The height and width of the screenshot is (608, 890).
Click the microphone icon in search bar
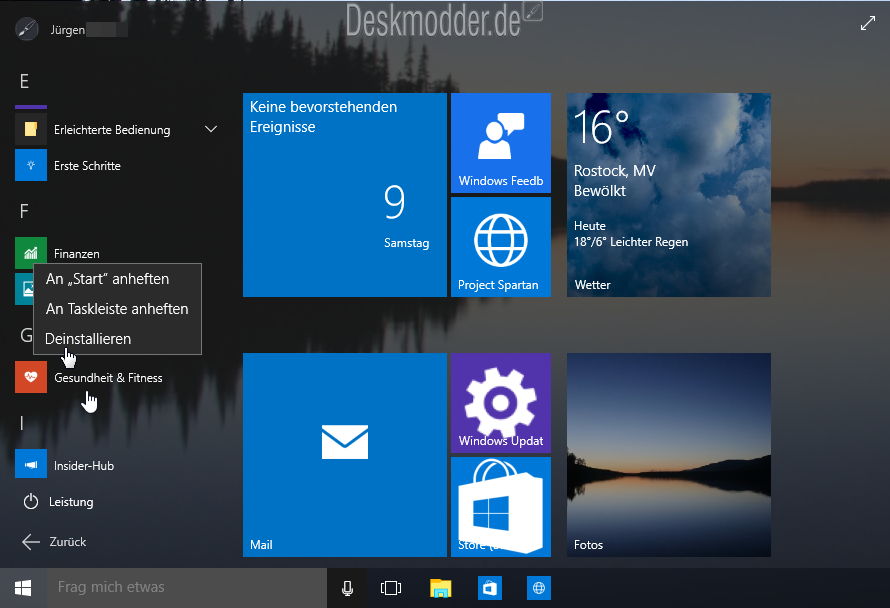(347, 588)
